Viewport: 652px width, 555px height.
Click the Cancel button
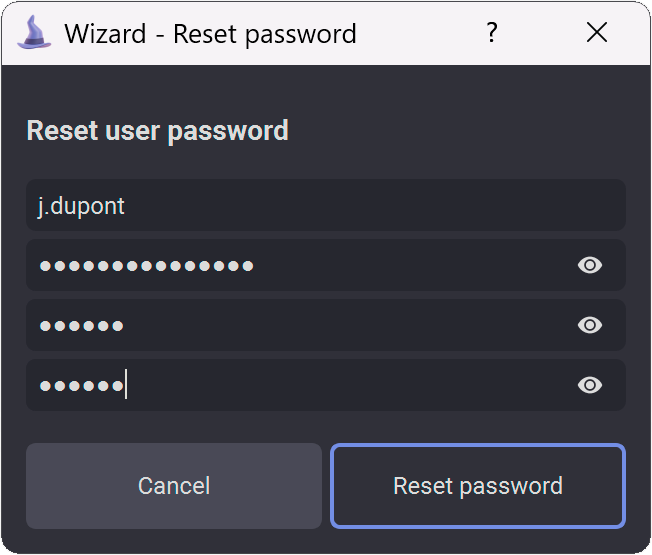174,486
